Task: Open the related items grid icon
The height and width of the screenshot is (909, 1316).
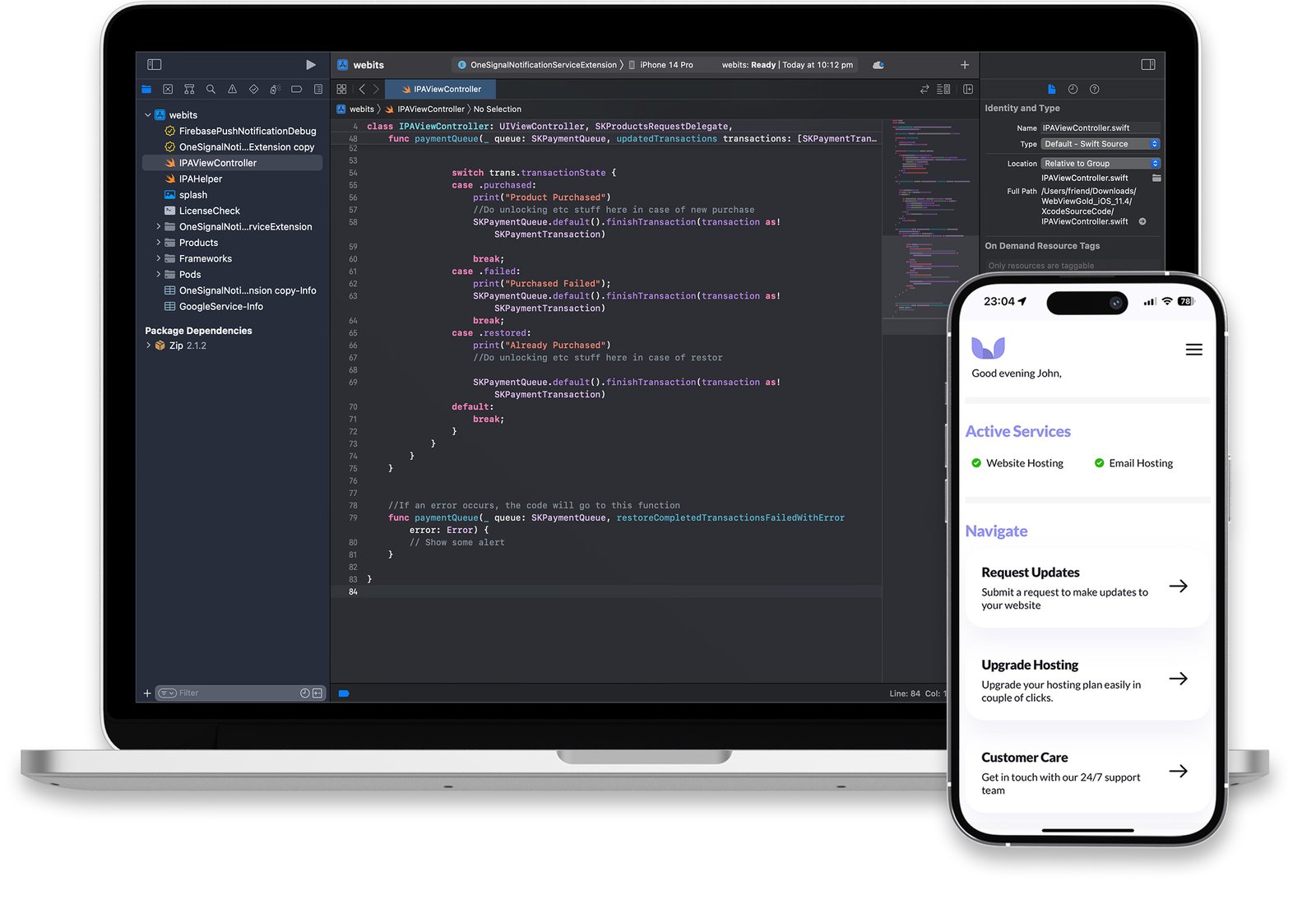Action: click(x=341, y=89)
